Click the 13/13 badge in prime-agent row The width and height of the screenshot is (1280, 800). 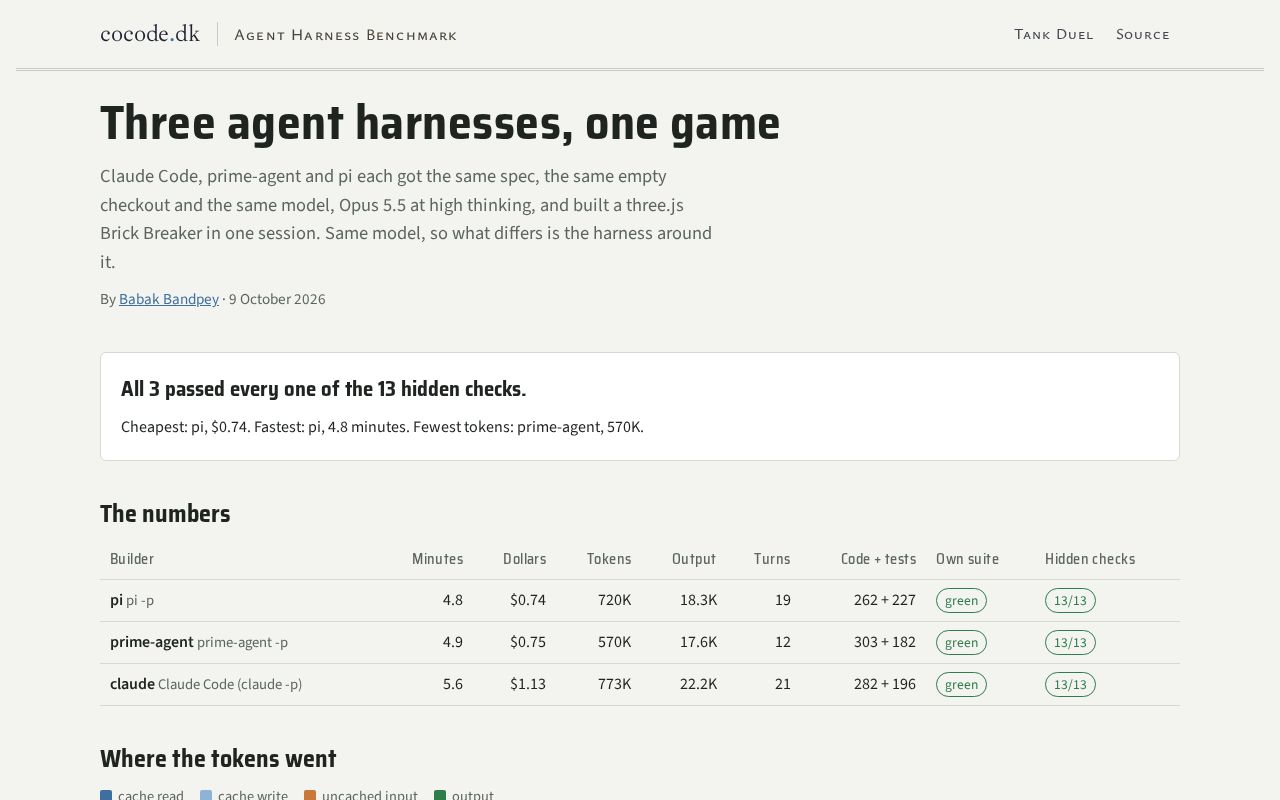[x=1070, y=642]
